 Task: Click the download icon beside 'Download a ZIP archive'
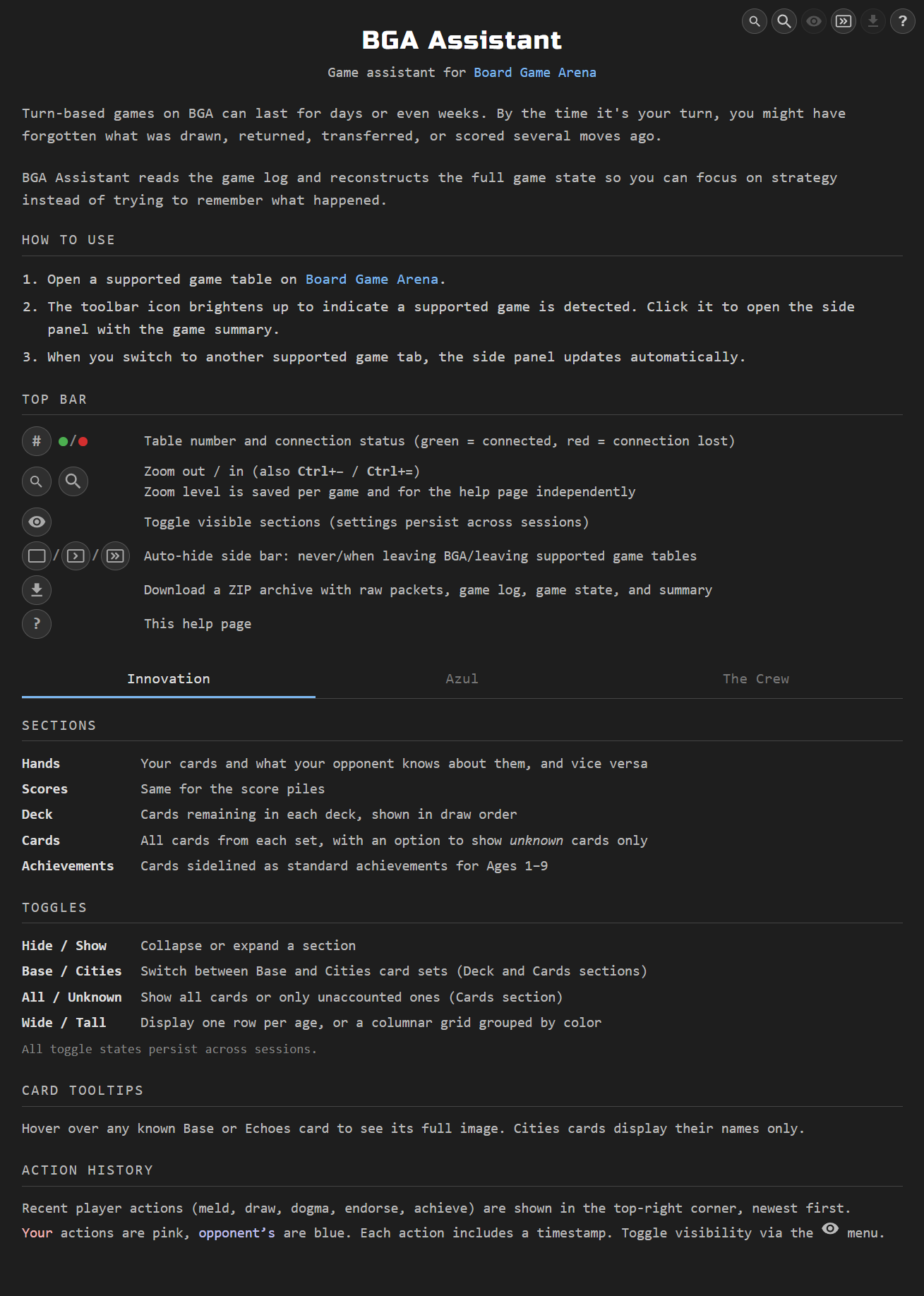coord(37,590)
